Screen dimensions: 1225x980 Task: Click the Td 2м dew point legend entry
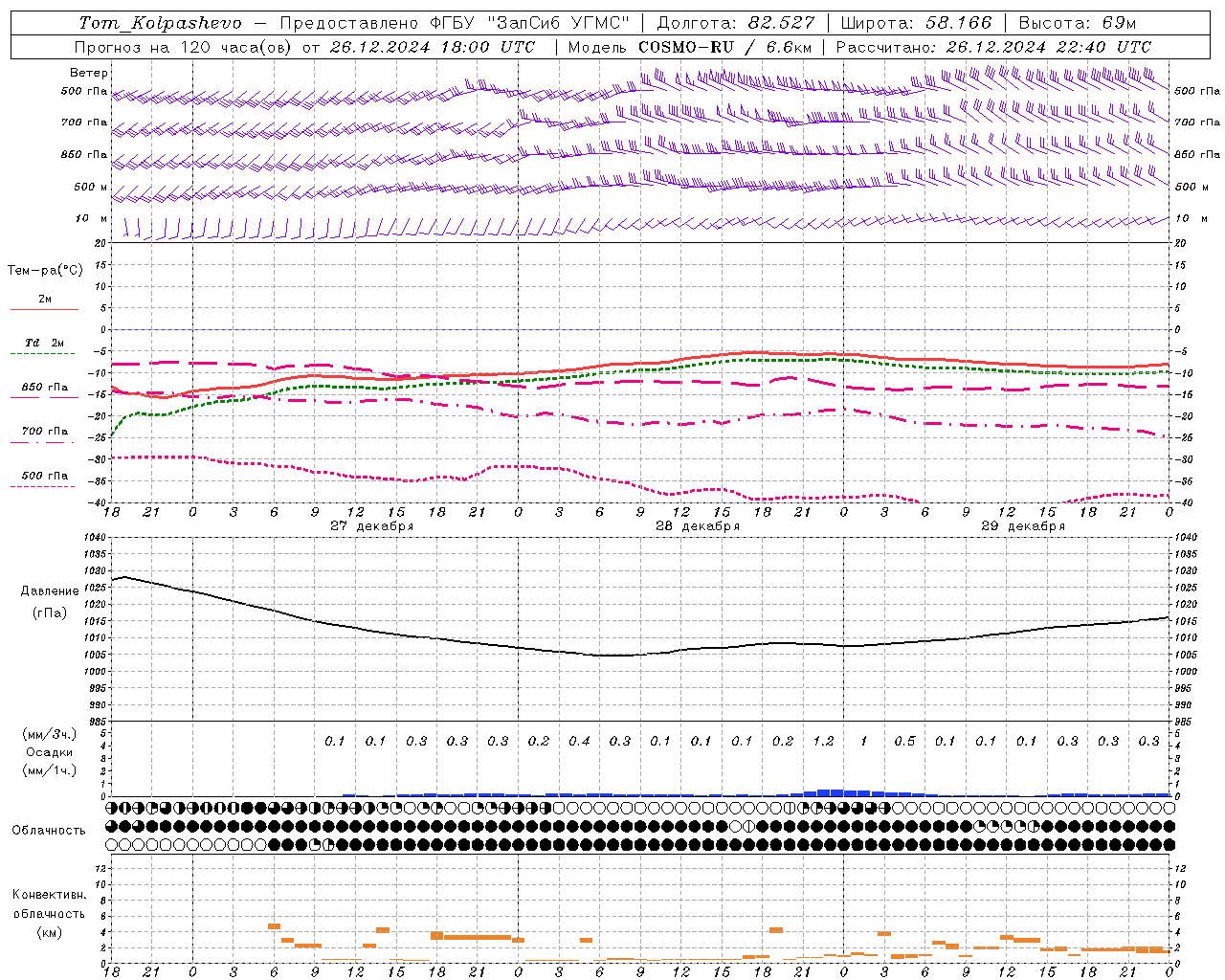[45, 343]
